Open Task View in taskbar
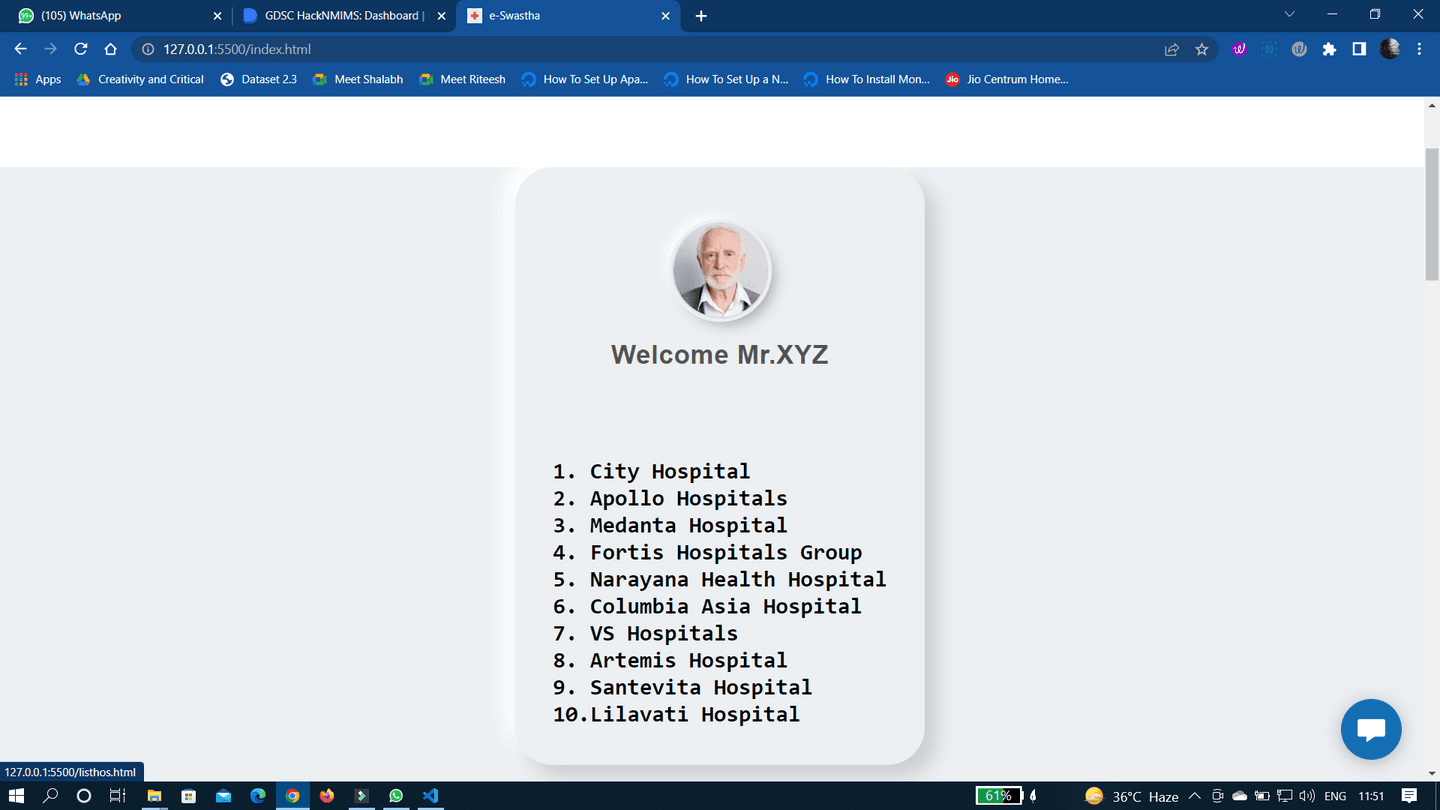 pos(118,796)
